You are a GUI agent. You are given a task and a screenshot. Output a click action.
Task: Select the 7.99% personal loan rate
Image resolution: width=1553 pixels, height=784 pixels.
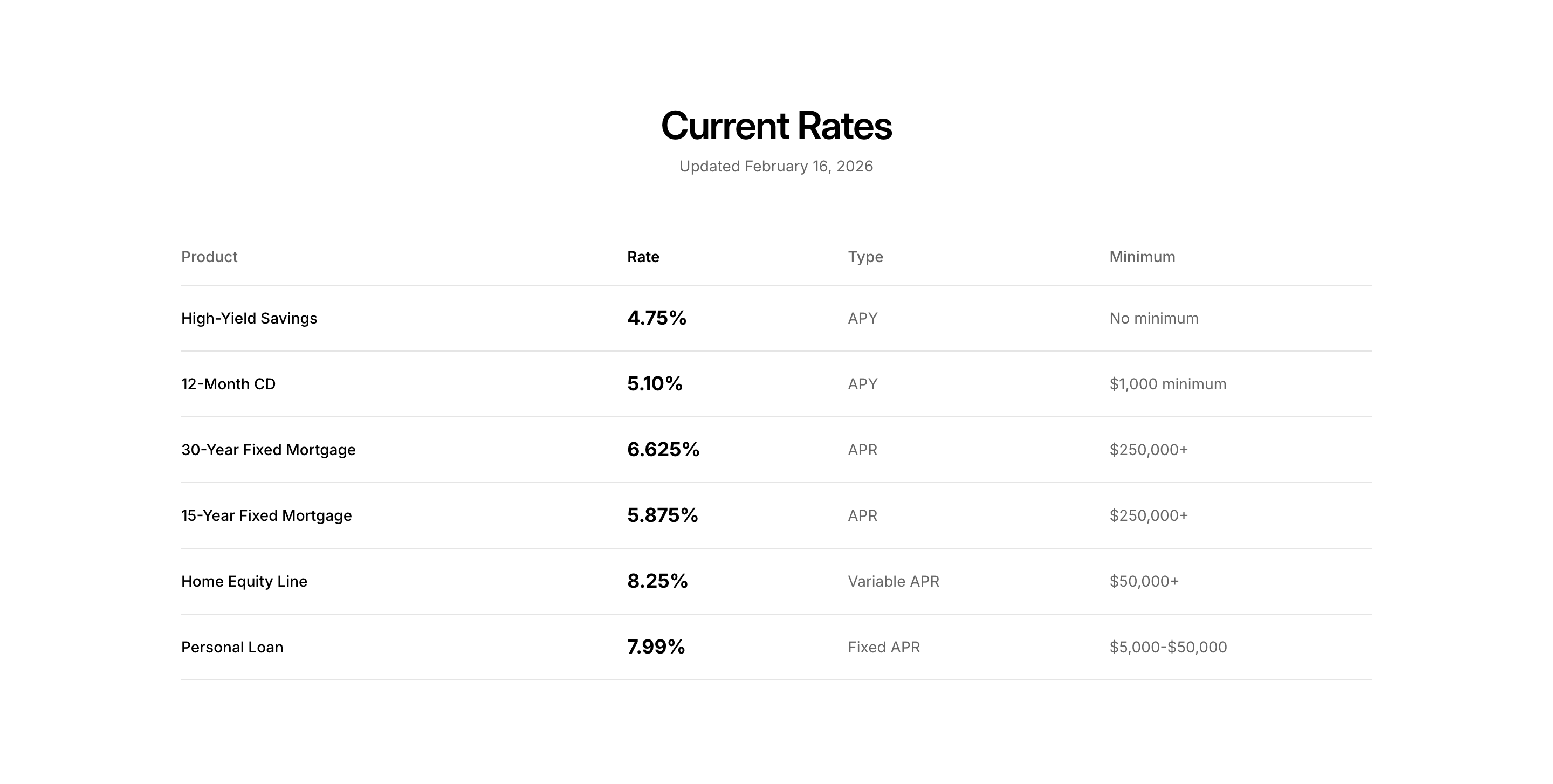point(656,646)
